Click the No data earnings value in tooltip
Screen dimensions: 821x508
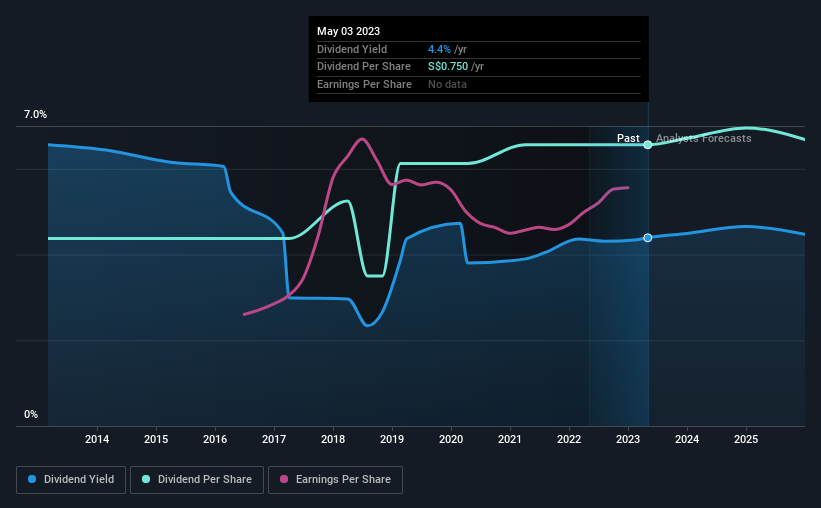coord(447,84)
